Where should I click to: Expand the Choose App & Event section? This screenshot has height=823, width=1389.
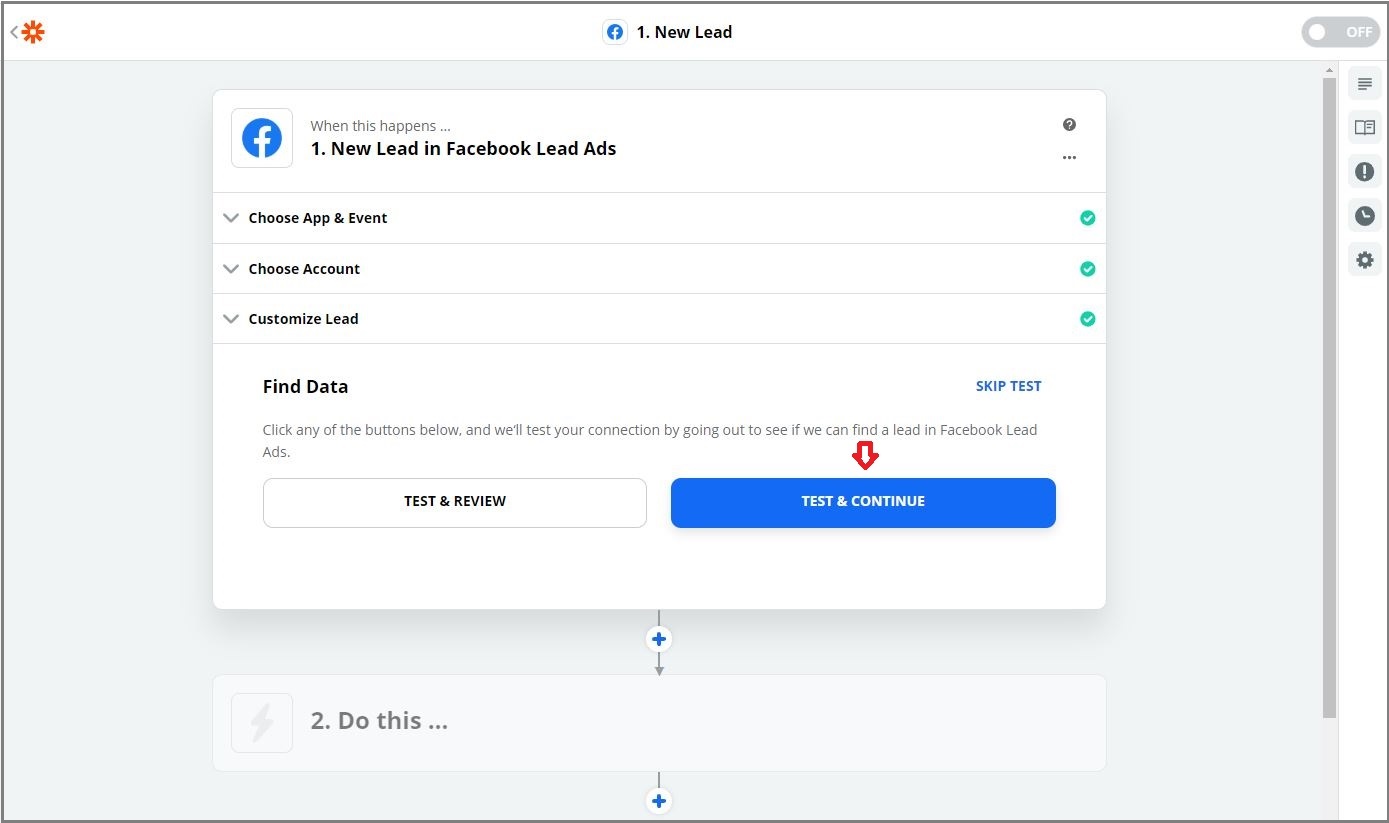pyautogui.click(x=659, y=218)
